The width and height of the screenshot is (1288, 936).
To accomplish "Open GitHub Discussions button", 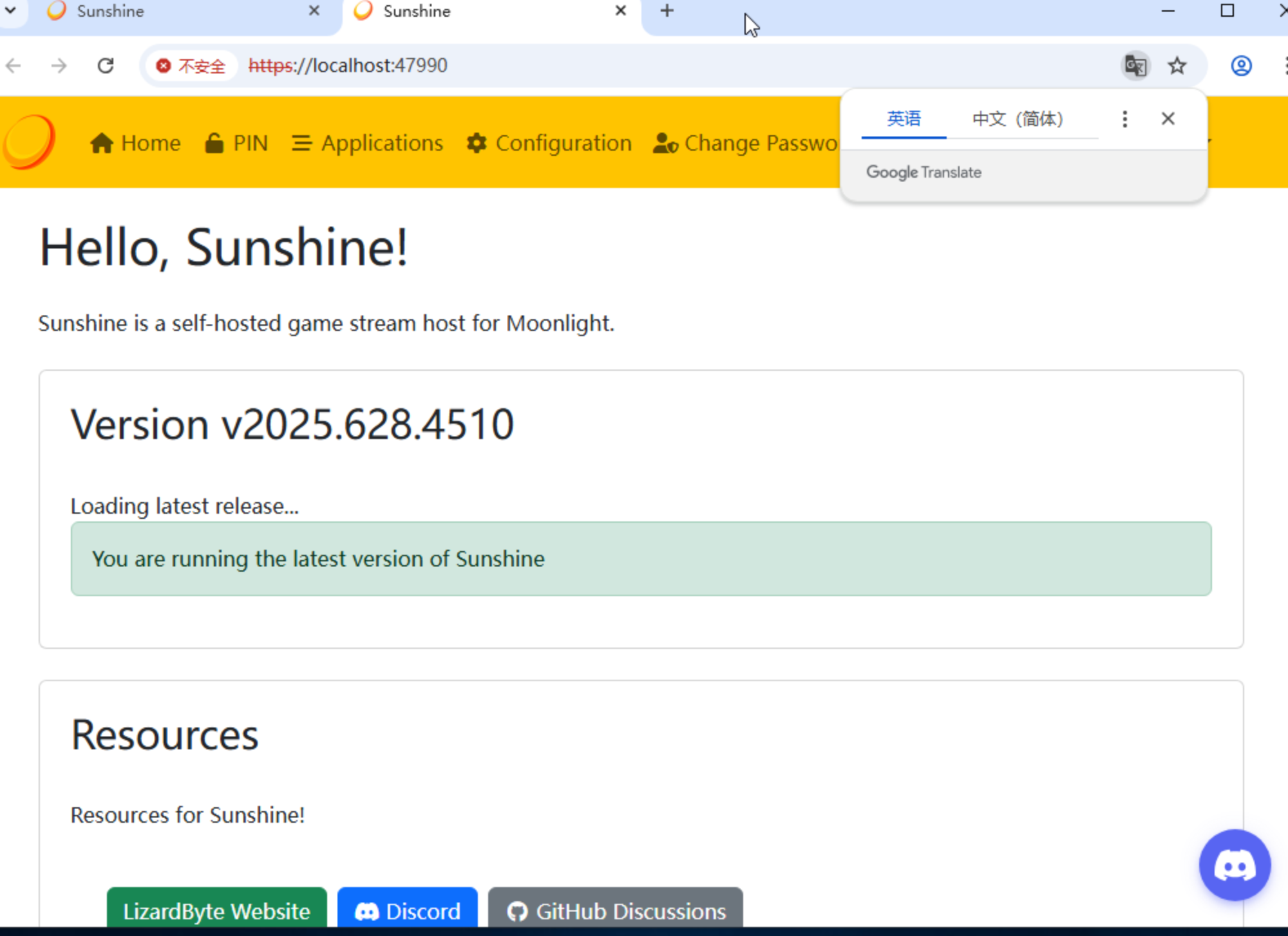I will (616, 910).
